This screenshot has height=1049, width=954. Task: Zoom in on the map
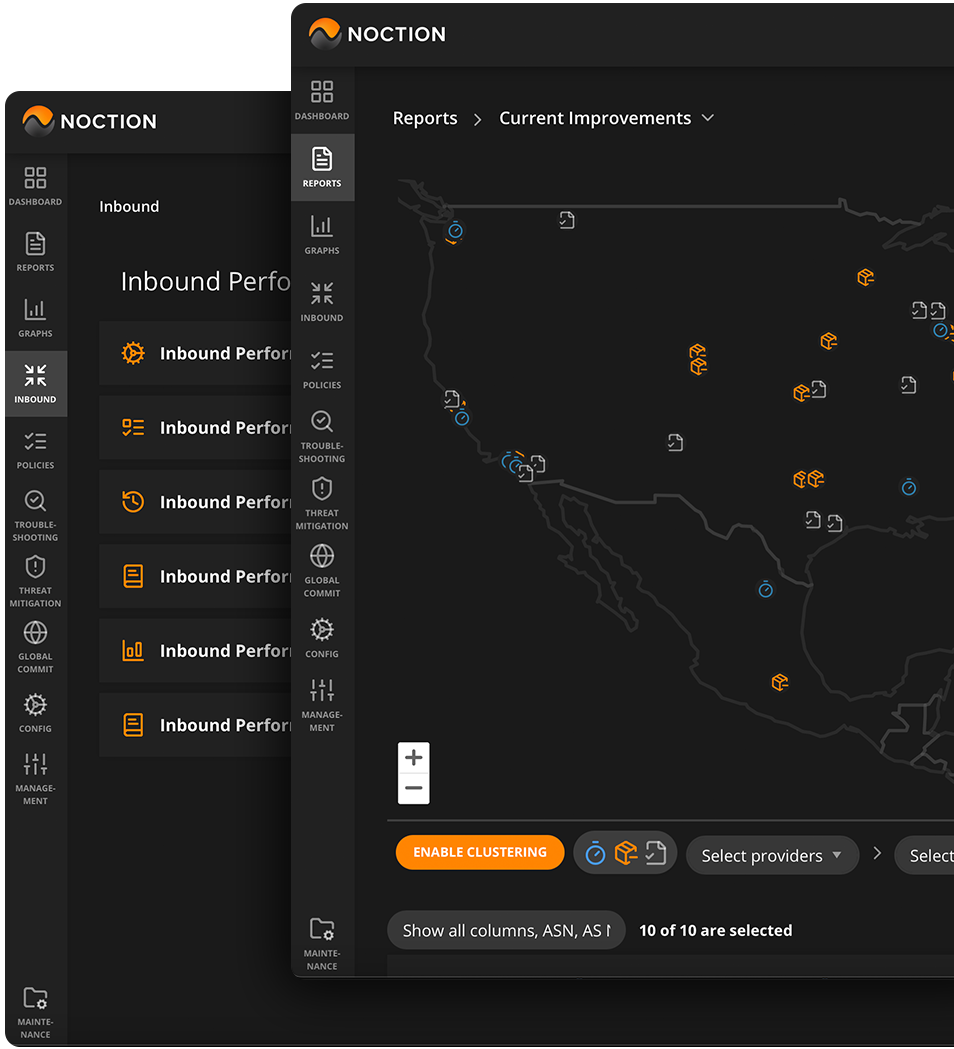click(413, 758)
